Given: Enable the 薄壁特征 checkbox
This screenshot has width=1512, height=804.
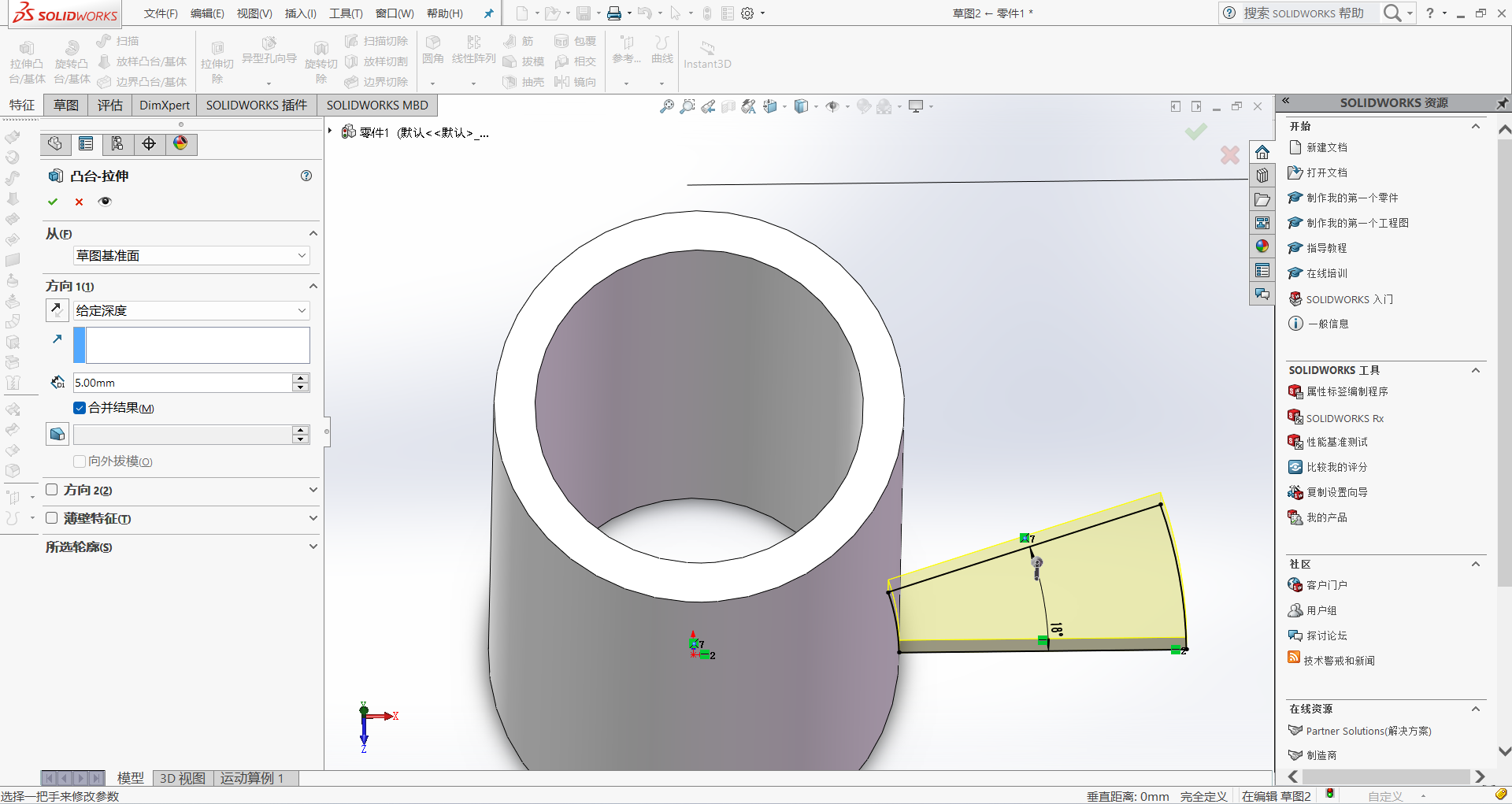Looking at the screenshot, I should click(52, 518).
